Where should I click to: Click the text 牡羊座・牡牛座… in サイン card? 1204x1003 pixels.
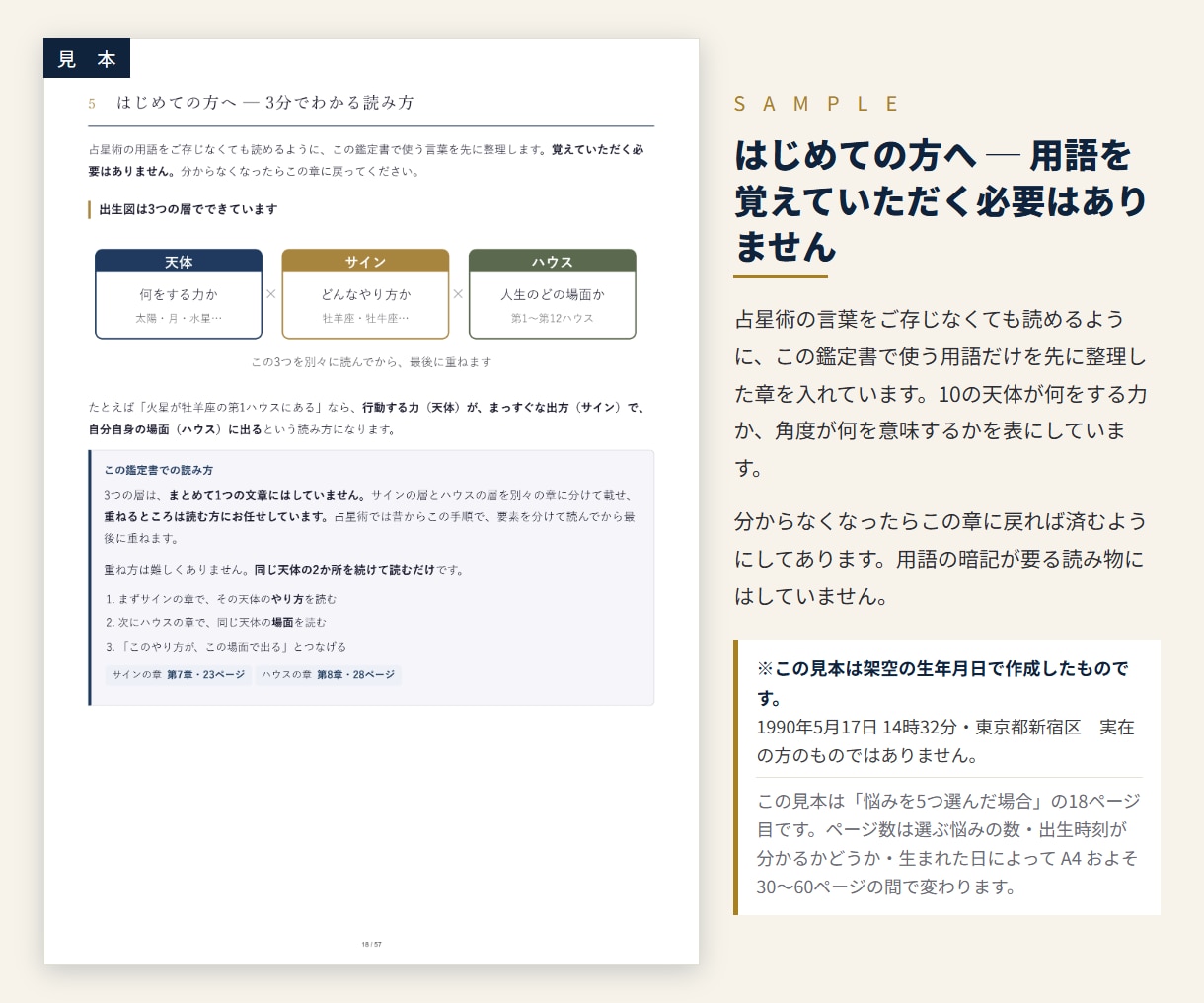point(365,319)
